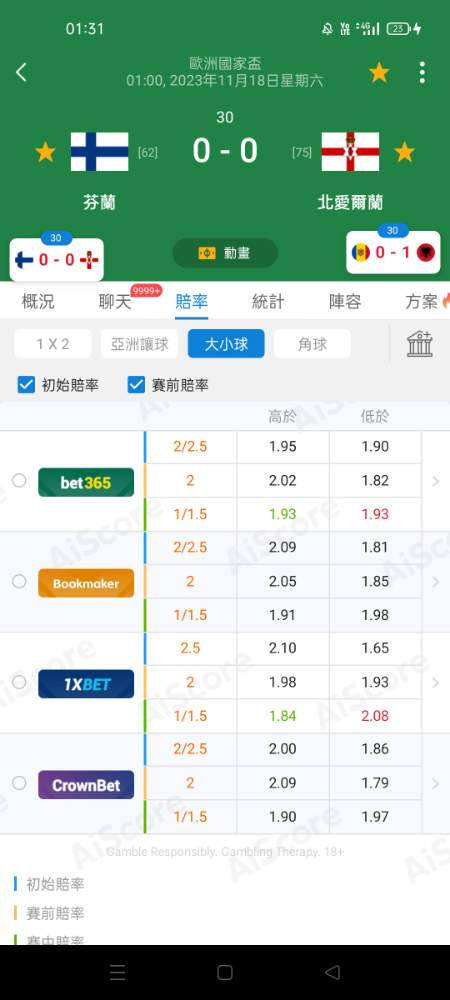The image size is (450, 1000).
Task: Switch to the 統計 tab
Action: (x=268, y=302)
